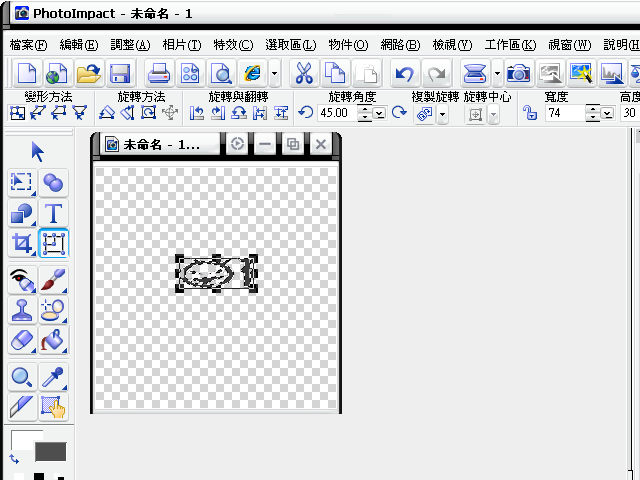
Task: Choose the Perspective transform method
Action: (x=80, y=113)
